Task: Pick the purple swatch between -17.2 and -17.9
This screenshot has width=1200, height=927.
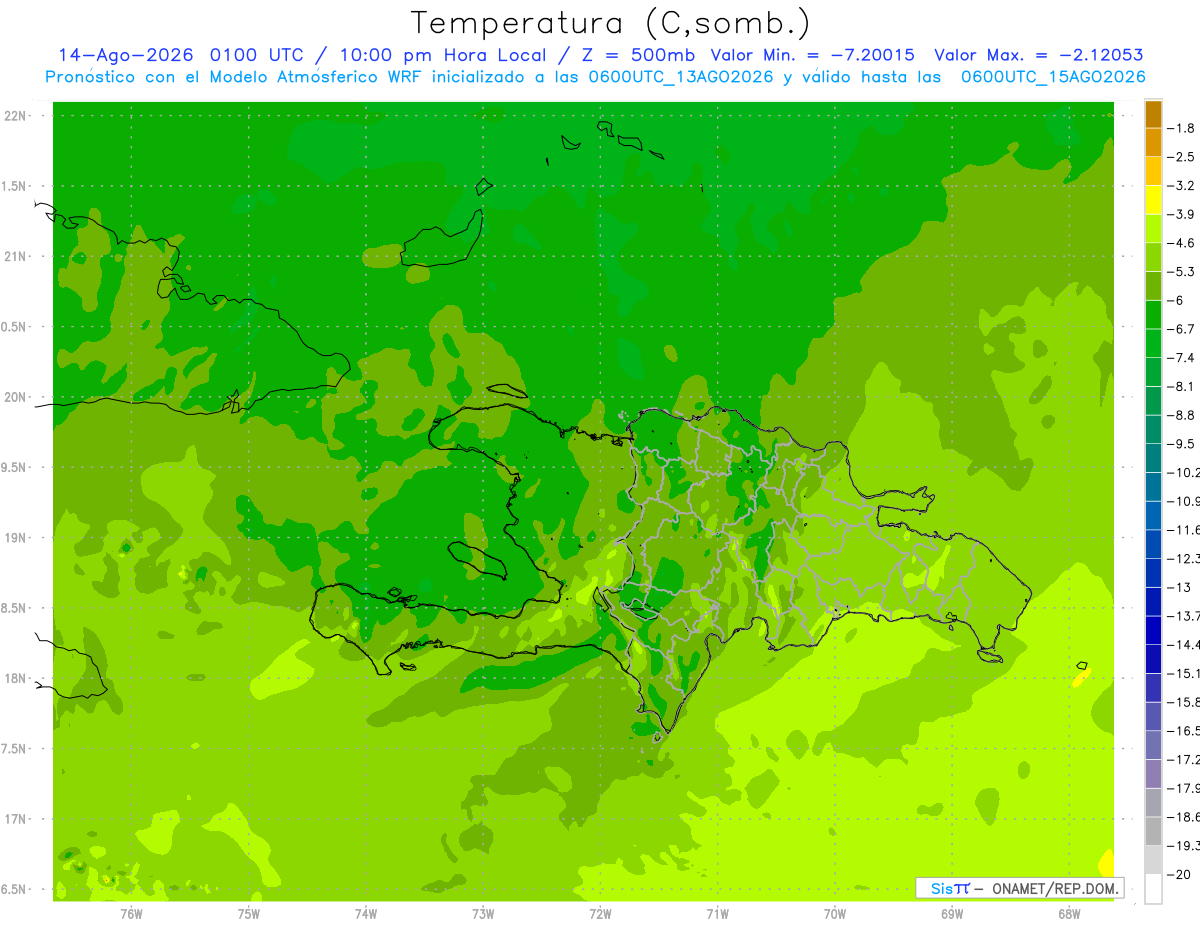Action: [x=1153, y=773]
